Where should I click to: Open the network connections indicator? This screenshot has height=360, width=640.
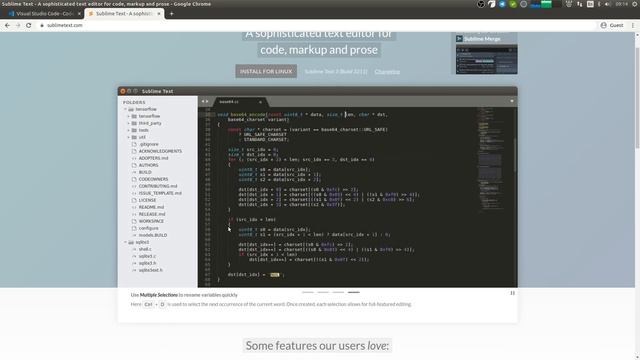click(580, 4)
